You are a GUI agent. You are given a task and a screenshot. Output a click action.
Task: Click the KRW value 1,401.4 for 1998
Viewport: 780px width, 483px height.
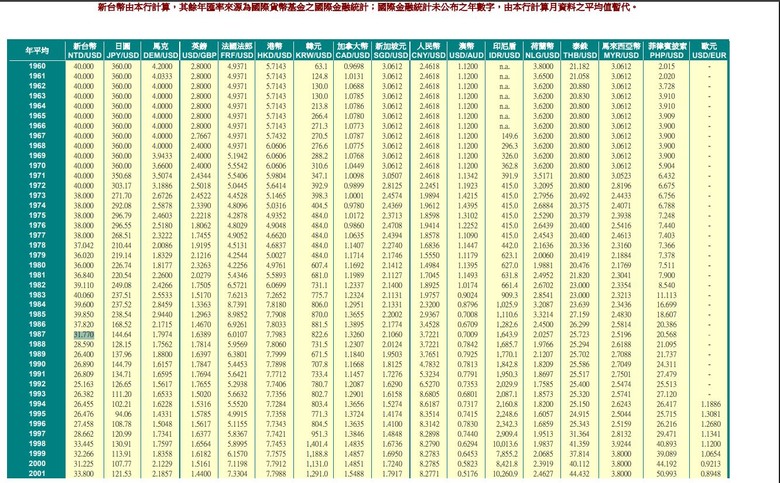317,444
